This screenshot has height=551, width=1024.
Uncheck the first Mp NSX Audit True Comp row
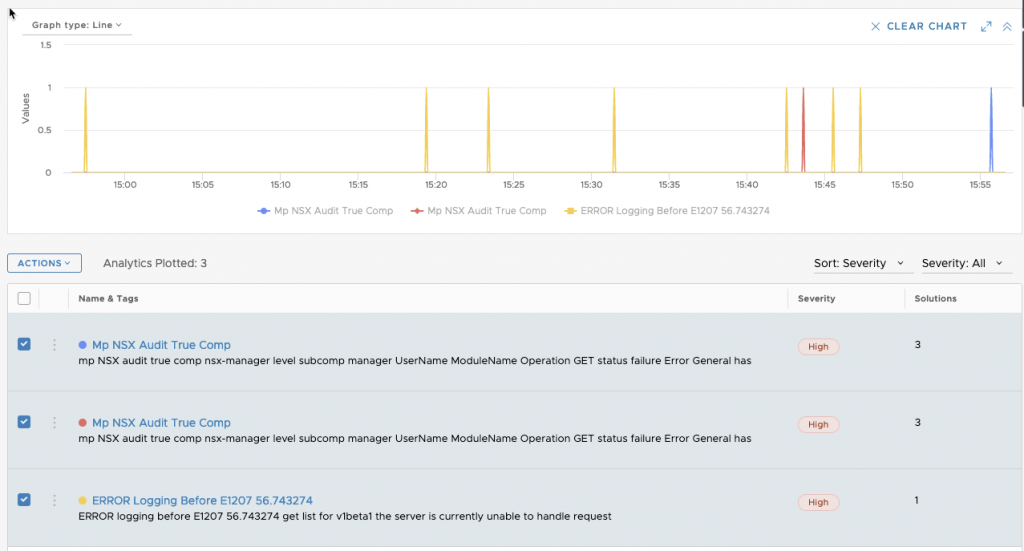(24, 344)
